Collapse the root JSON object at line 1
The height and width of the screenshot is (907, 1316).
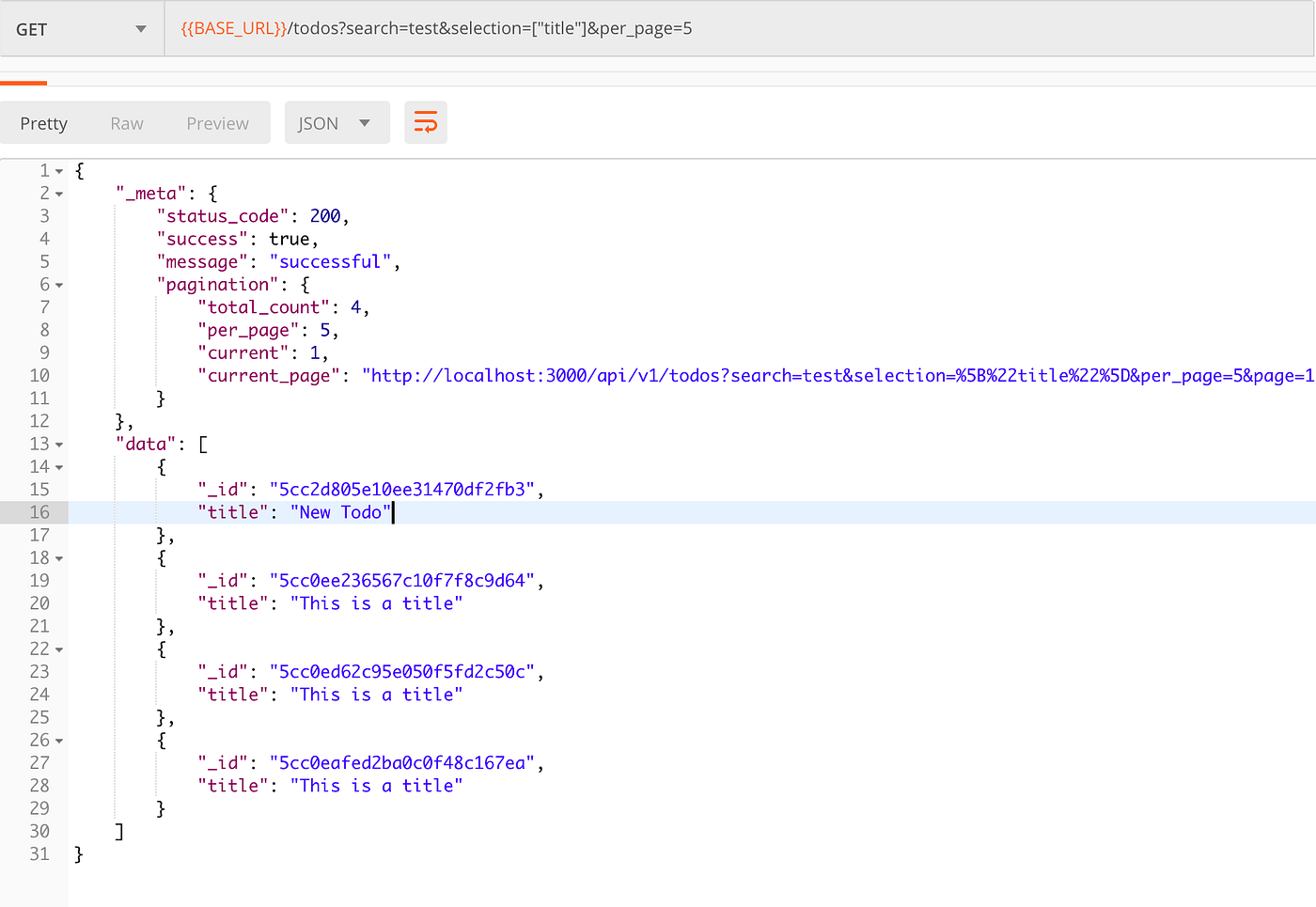[58, 170]
